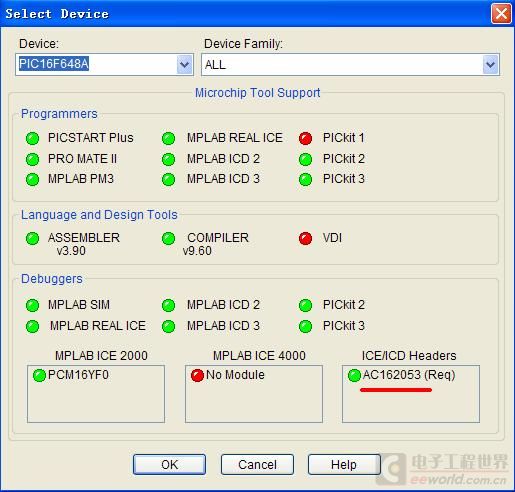Open the Device Family dropdown arrow
This screenshot has width=515, height=492.
tap(490, 64)
